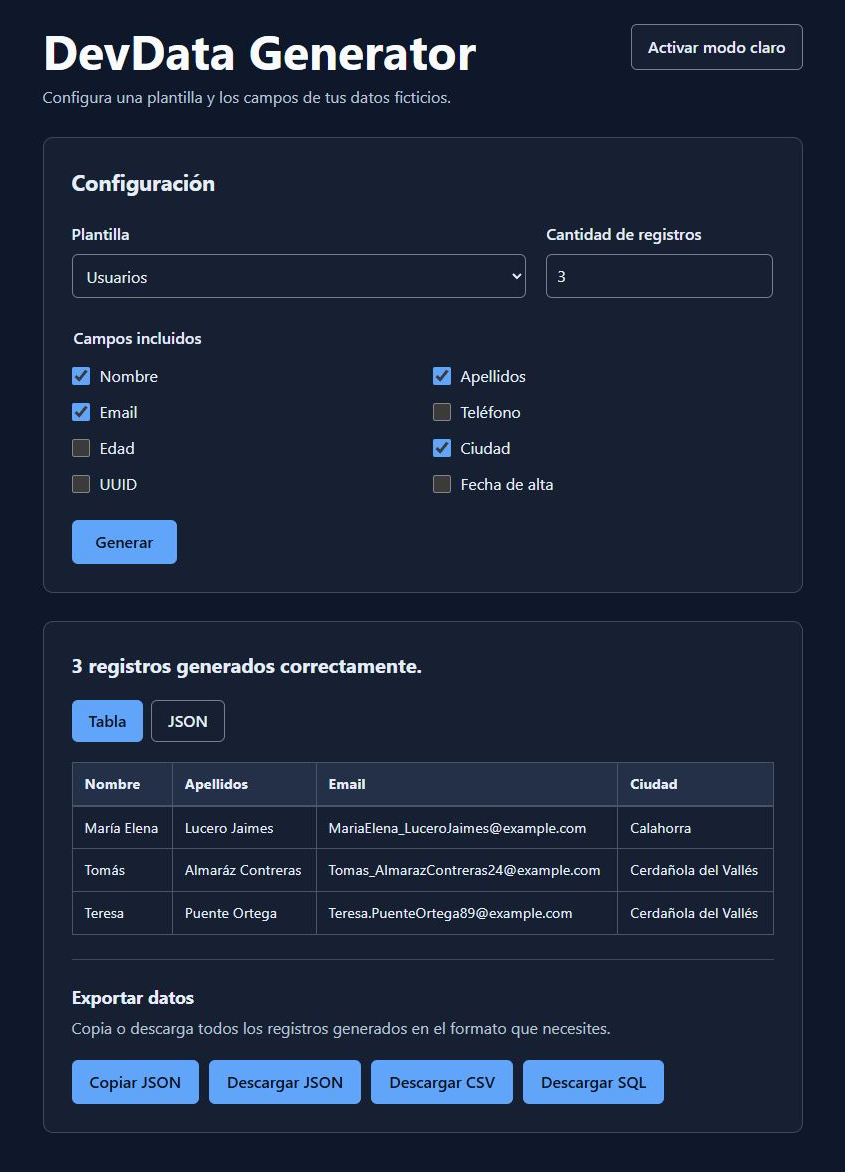Click the Configuración heading

(x=143, y=183)
